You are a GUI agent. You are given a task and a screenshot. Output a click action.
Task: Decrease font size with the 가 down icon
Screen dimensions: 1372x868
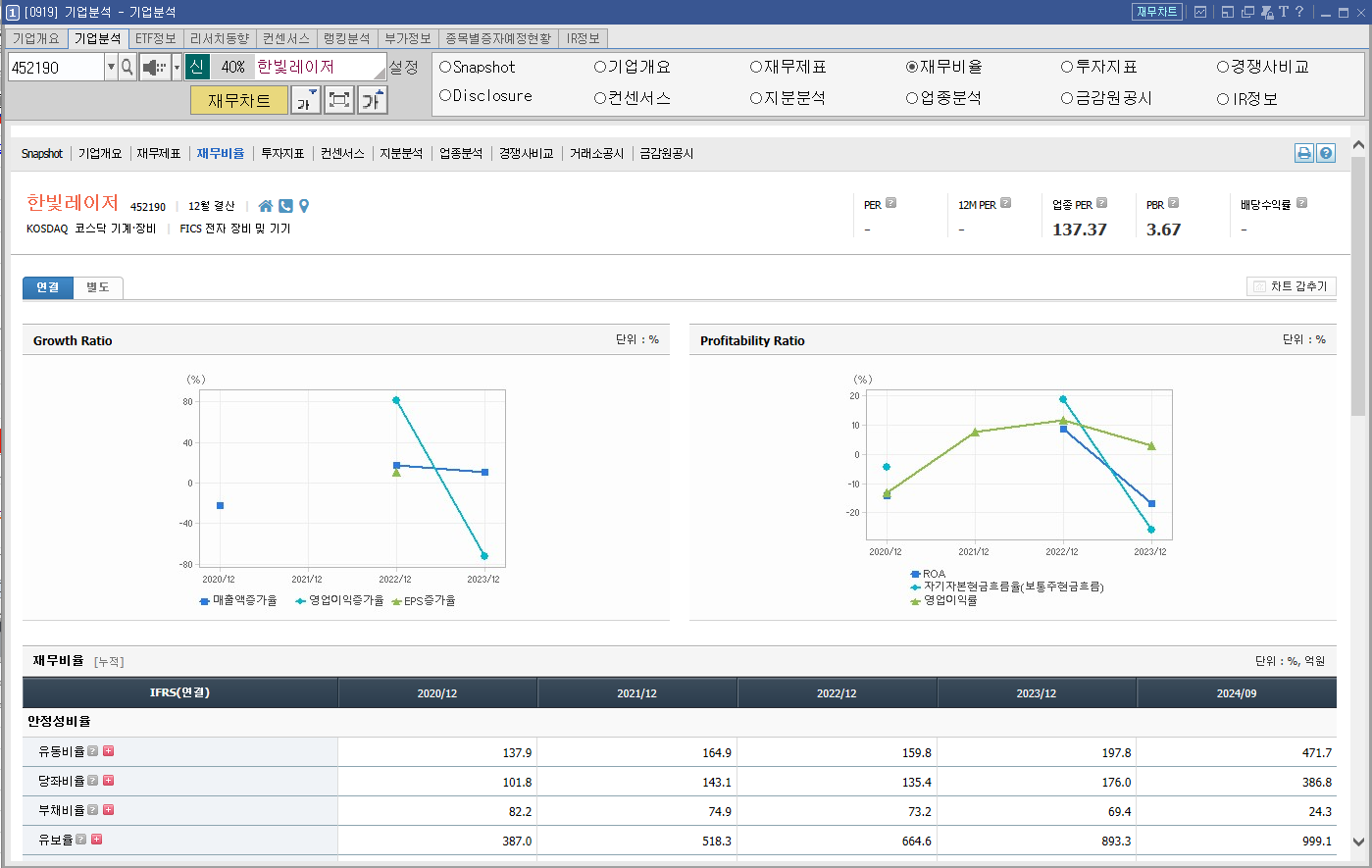(306, 100)
